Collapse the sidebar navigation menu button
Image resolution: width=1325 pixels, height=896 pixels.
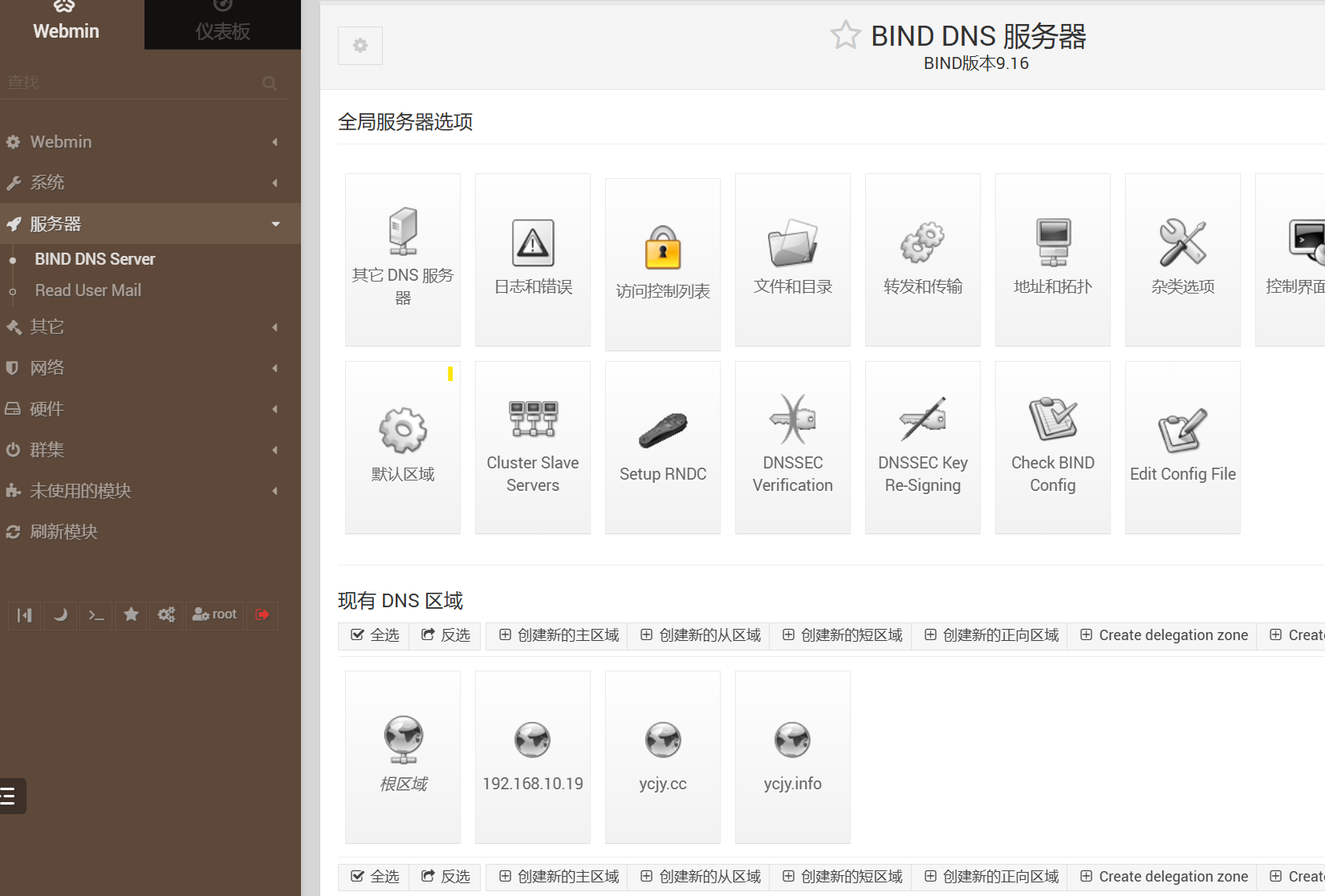coord(25,615)
